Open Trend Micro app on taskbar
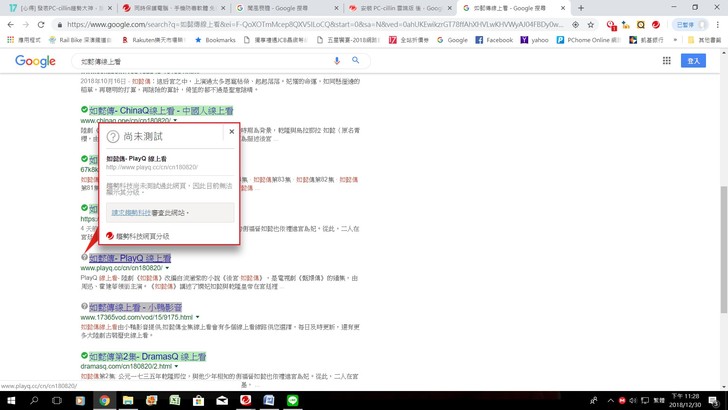Viewport: 728px width, 410px height. 246,400
